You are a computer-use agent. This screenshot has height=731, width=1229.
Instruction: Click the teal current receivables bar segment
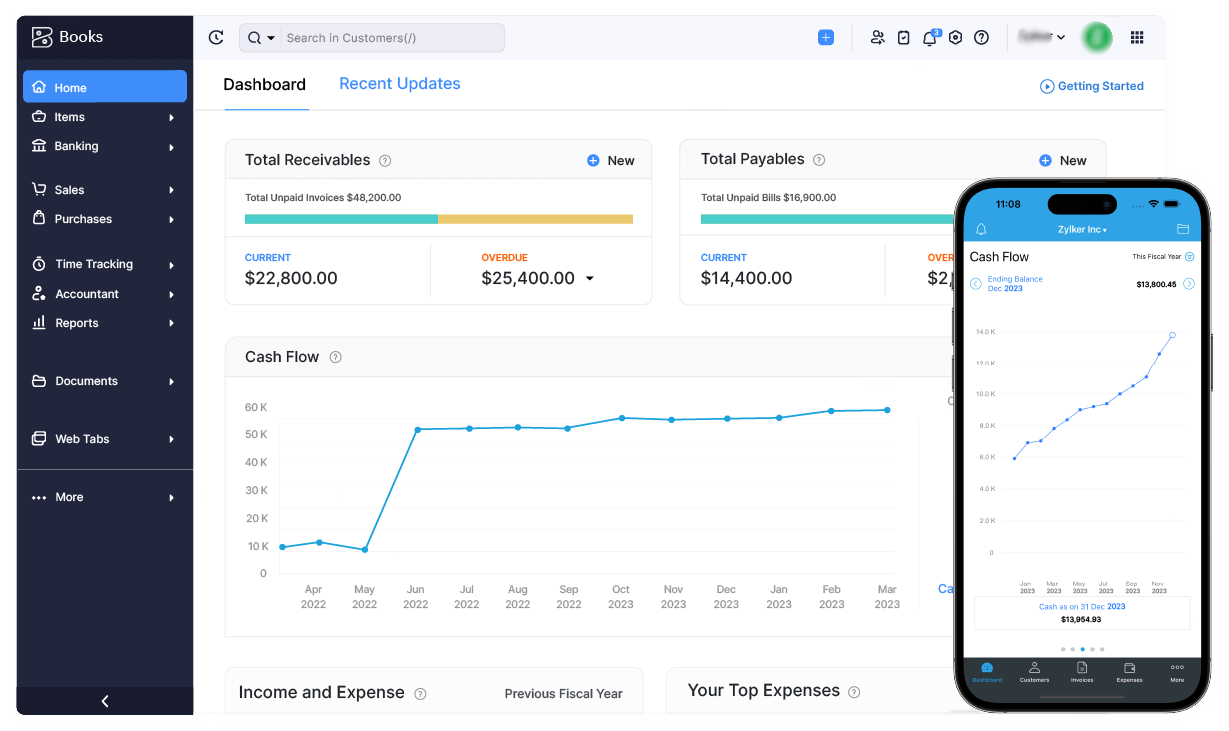341,219
